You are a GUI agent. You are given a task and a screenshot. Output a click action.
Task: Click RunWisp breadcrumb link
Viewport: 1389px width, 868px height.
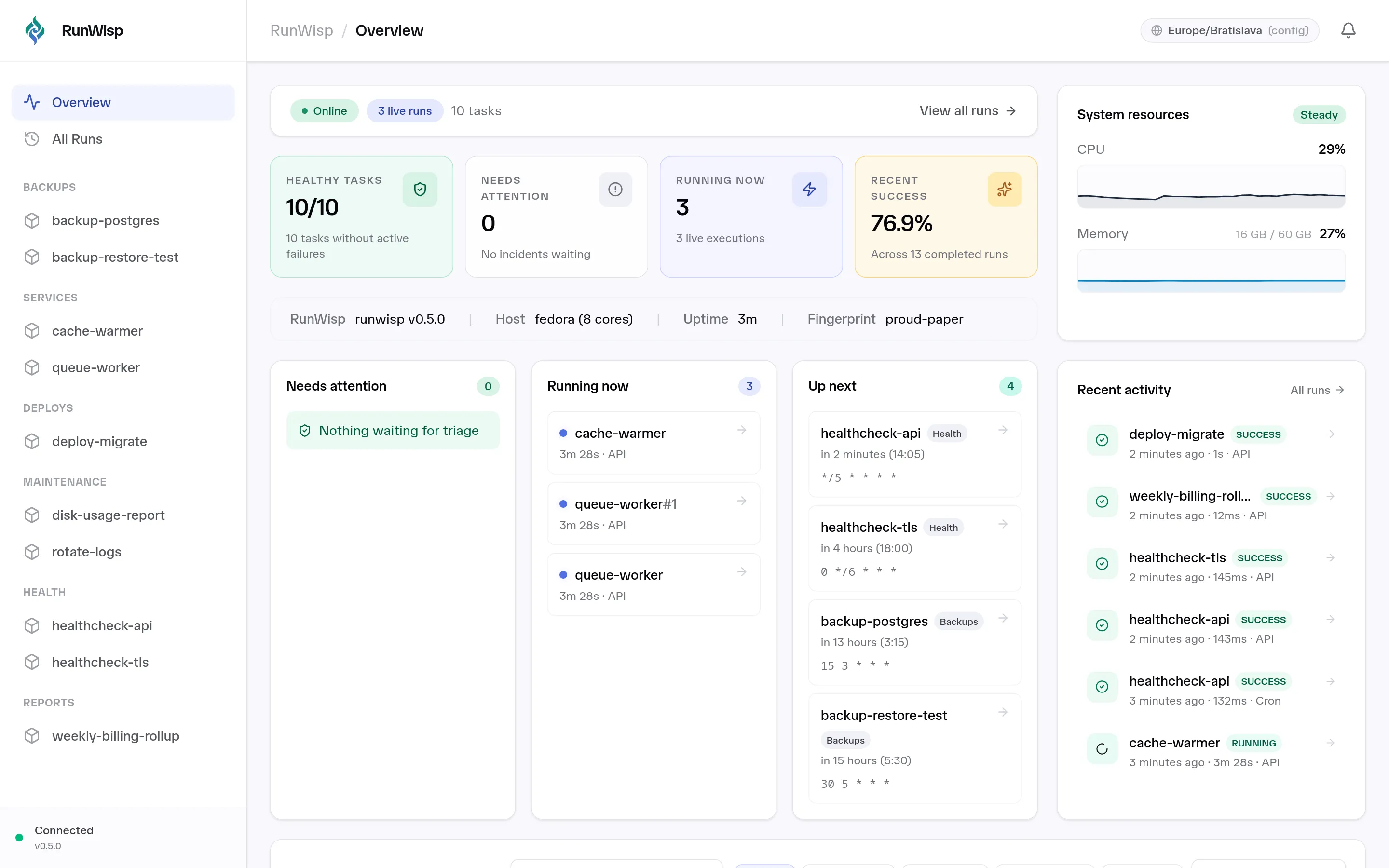pos(301,30)
